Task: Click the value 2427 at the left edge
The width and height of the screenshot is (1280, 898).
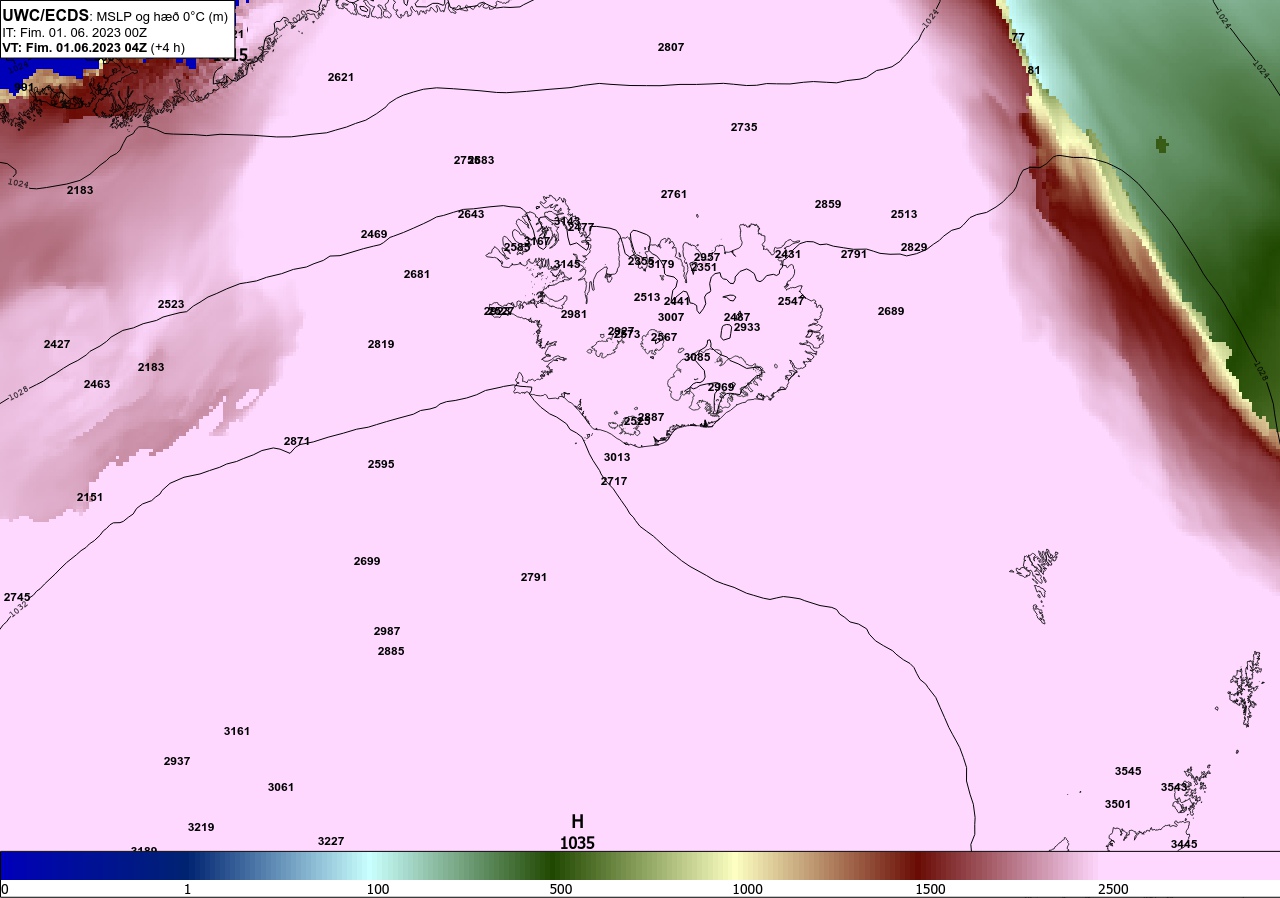Action: (57, 344)
